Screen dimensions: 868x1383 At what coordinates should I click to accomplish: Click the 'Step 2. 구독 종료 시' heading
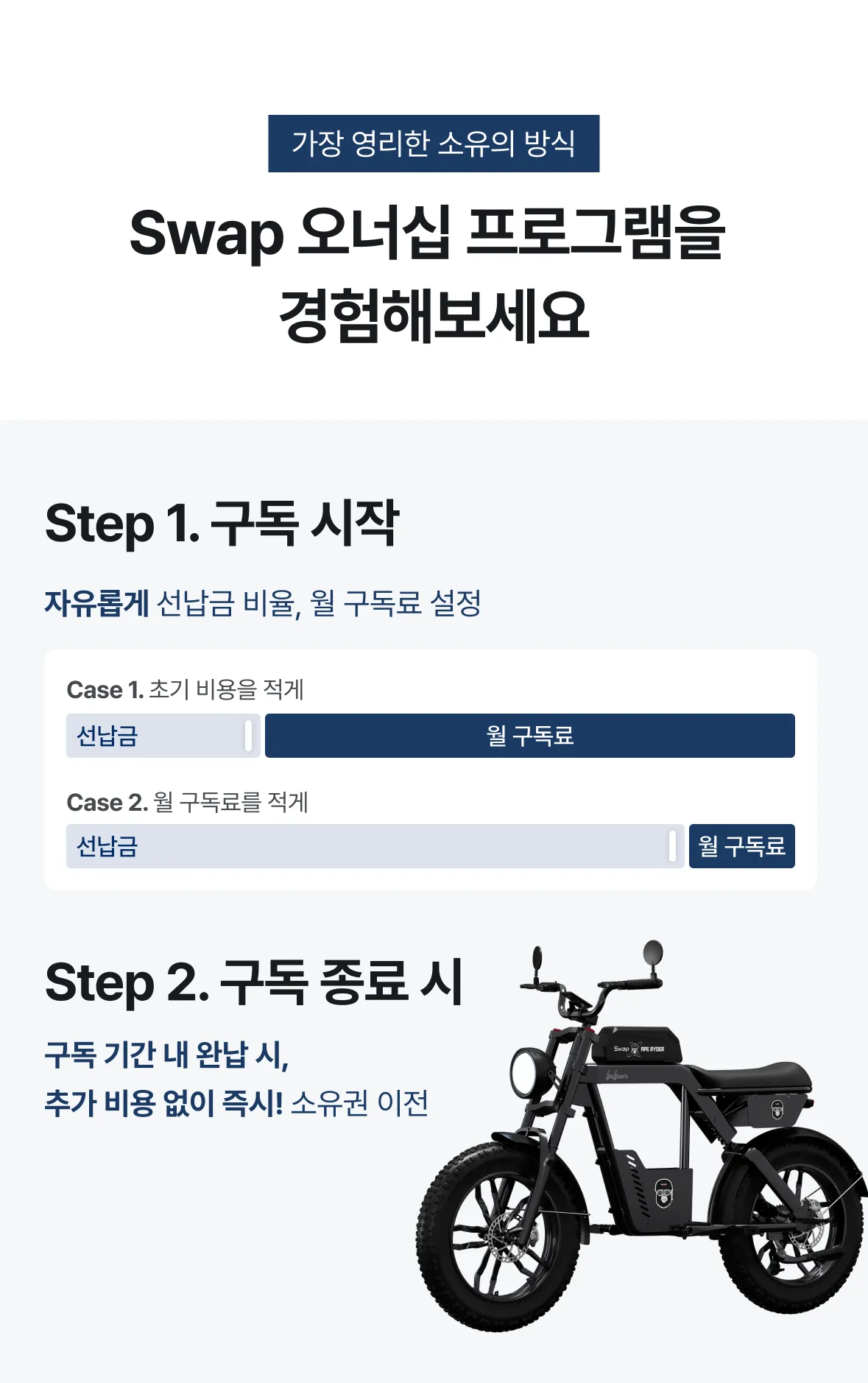pos(254,982)
